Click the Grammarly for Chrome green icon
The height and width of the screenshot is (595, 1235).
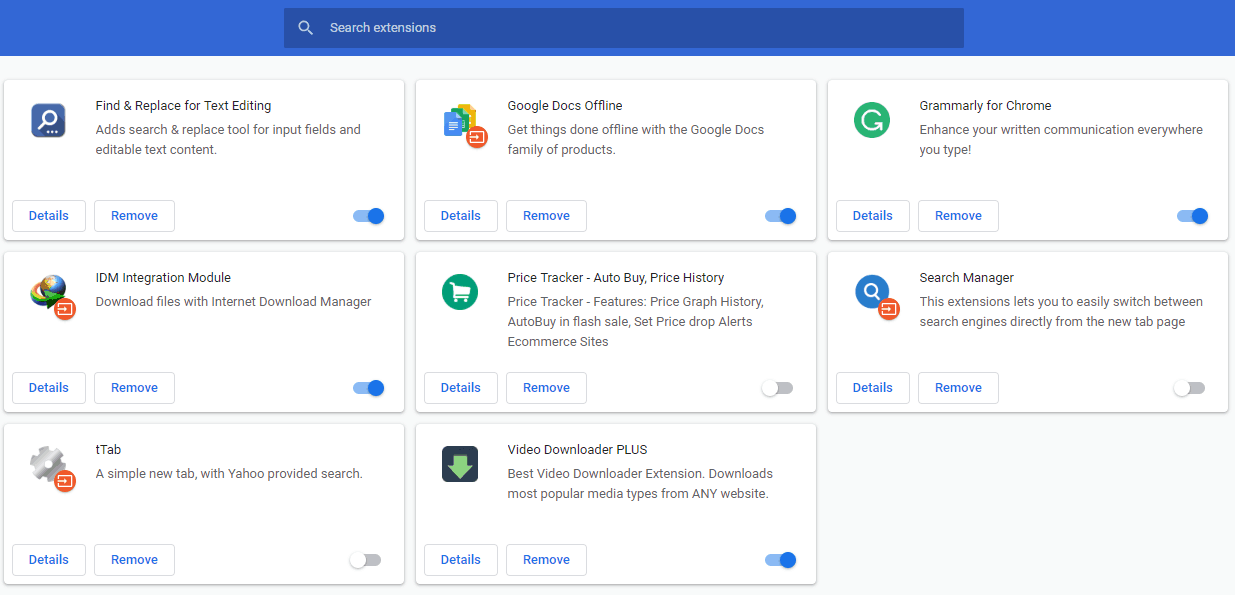pos(872,120)
